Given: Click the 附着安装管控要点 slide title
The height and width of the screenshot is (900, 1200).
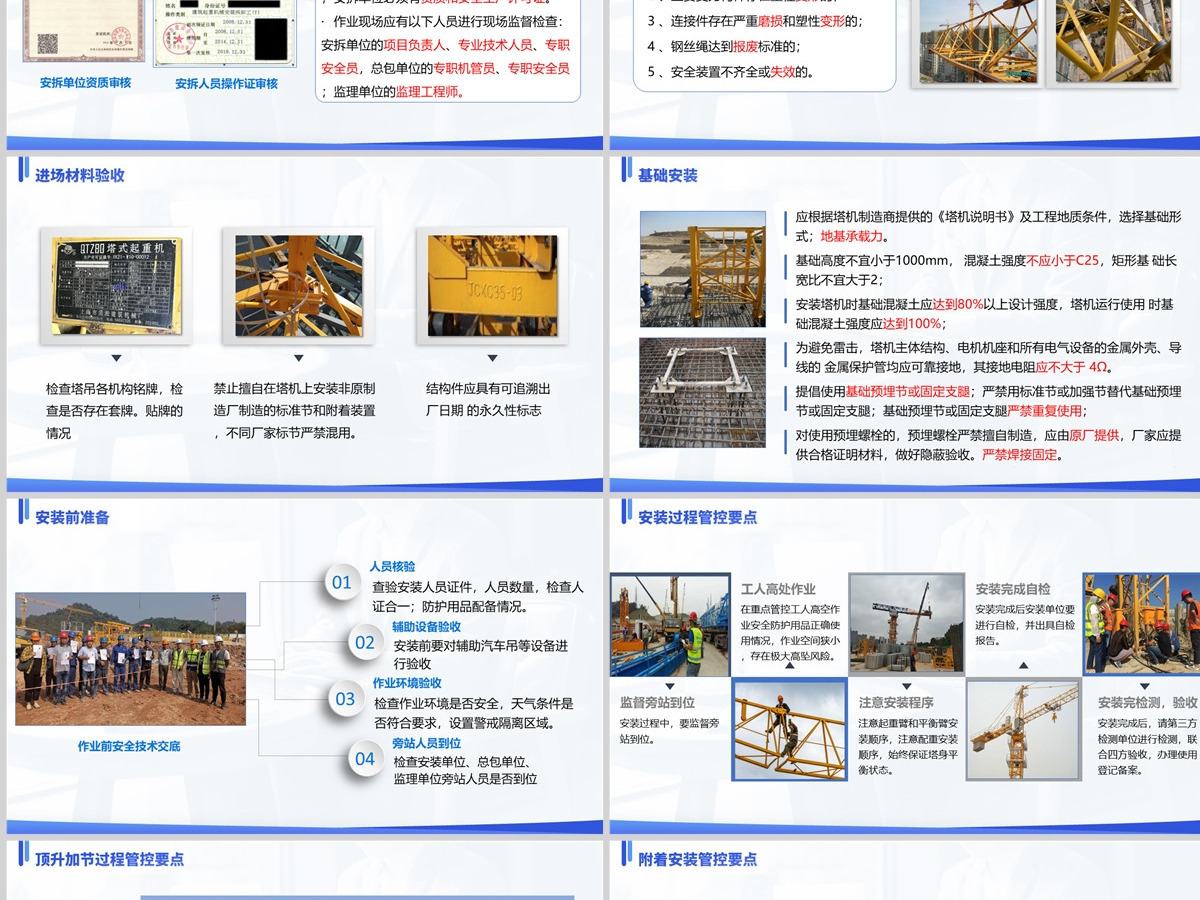Looking at the screenshot, I should point(698,859).
